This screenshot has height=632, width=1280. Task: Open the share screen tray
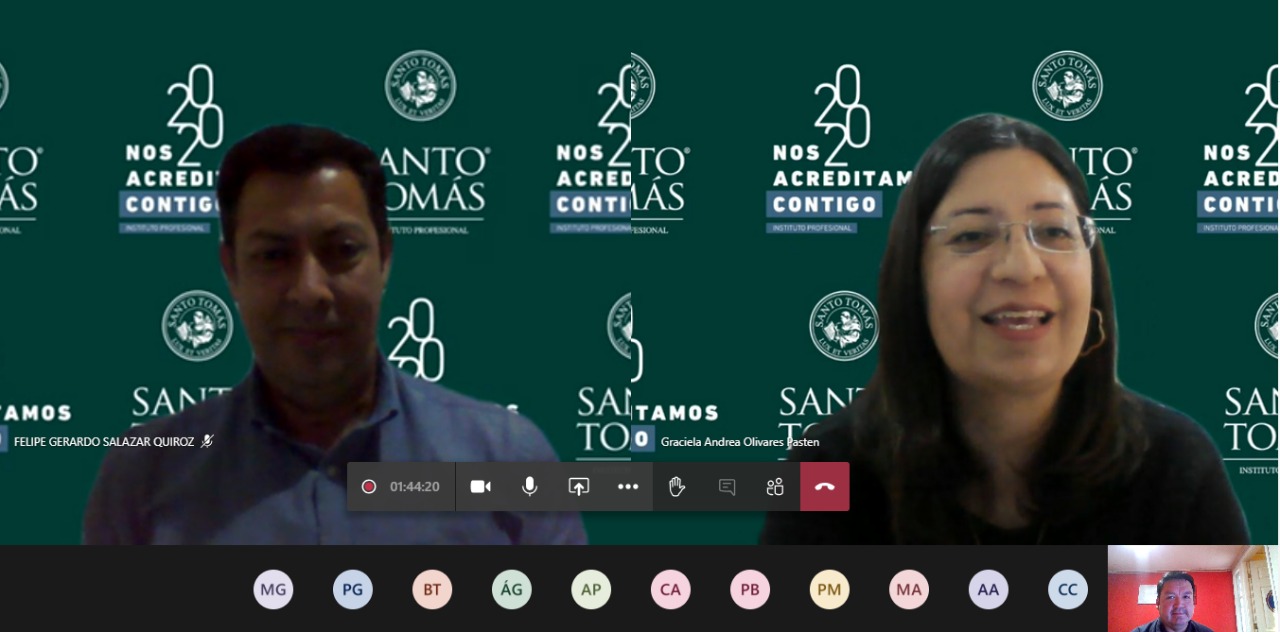[579, 487]
